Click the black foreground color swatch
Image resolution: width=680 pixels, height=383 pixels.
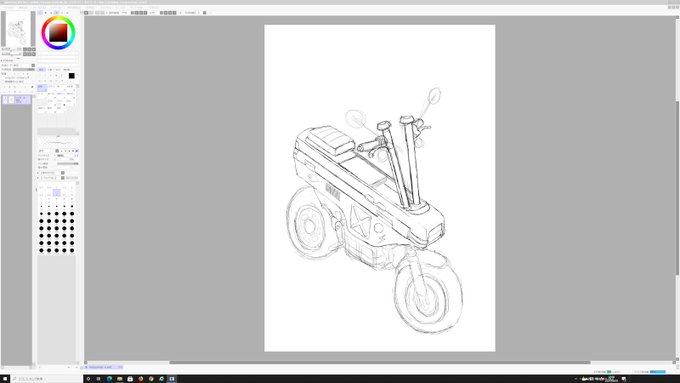tap(72, 76)
